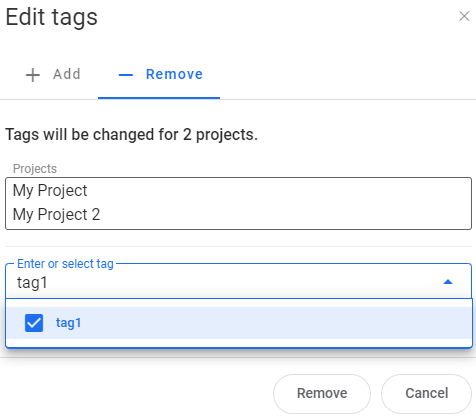The image size is (476, 417).
Task: Close the Edit tags dialog
Action: (x=464, y=16)
